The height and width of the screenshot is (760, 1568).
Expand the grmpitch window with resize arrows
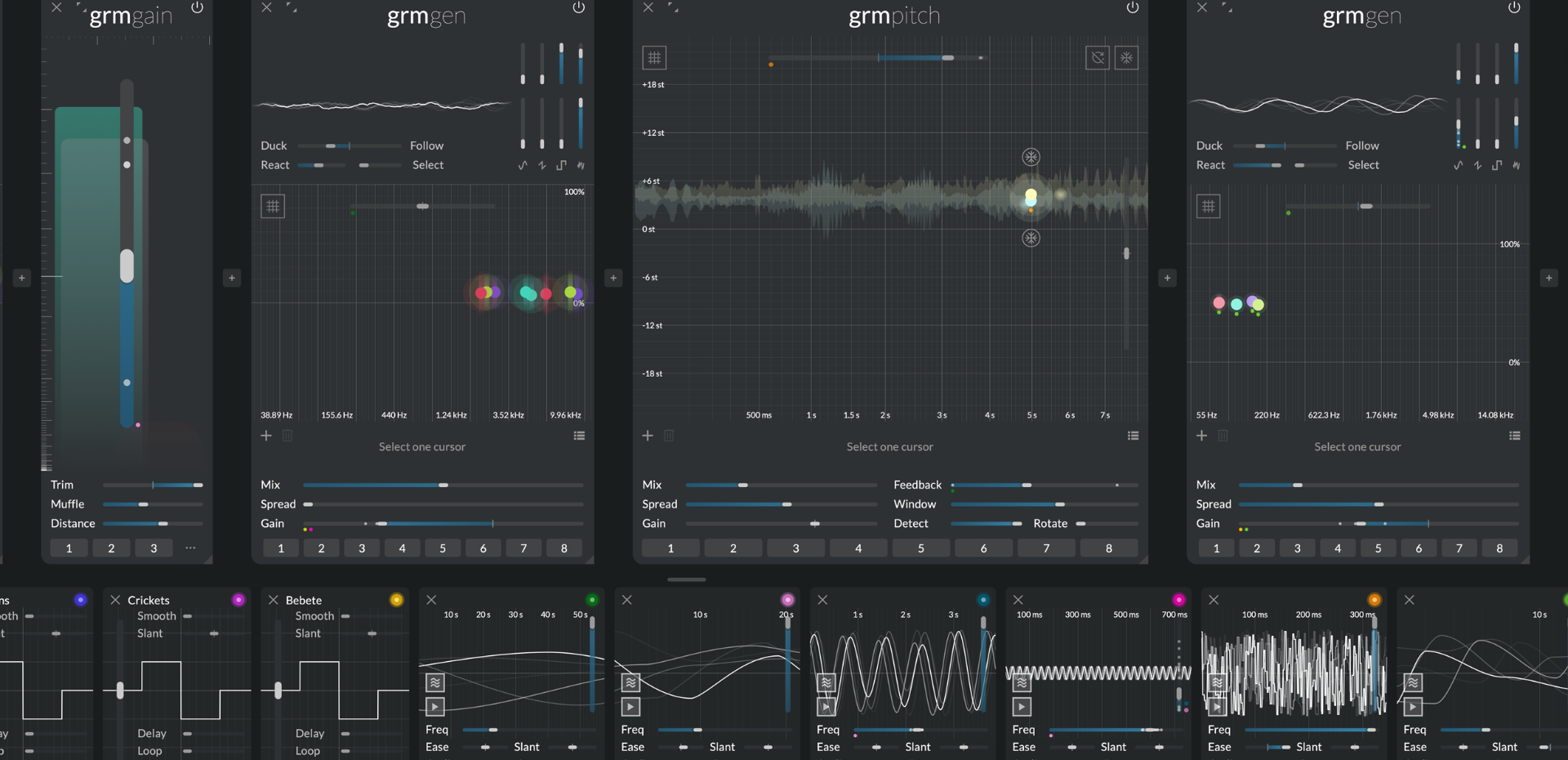[x=673, y=8]
